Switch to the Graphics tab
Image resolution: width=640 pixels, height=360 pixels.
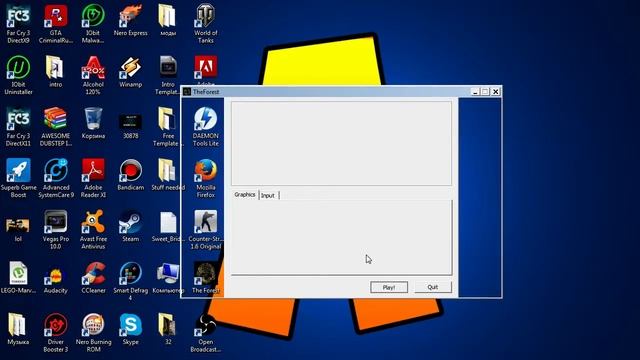coord(245,195)
